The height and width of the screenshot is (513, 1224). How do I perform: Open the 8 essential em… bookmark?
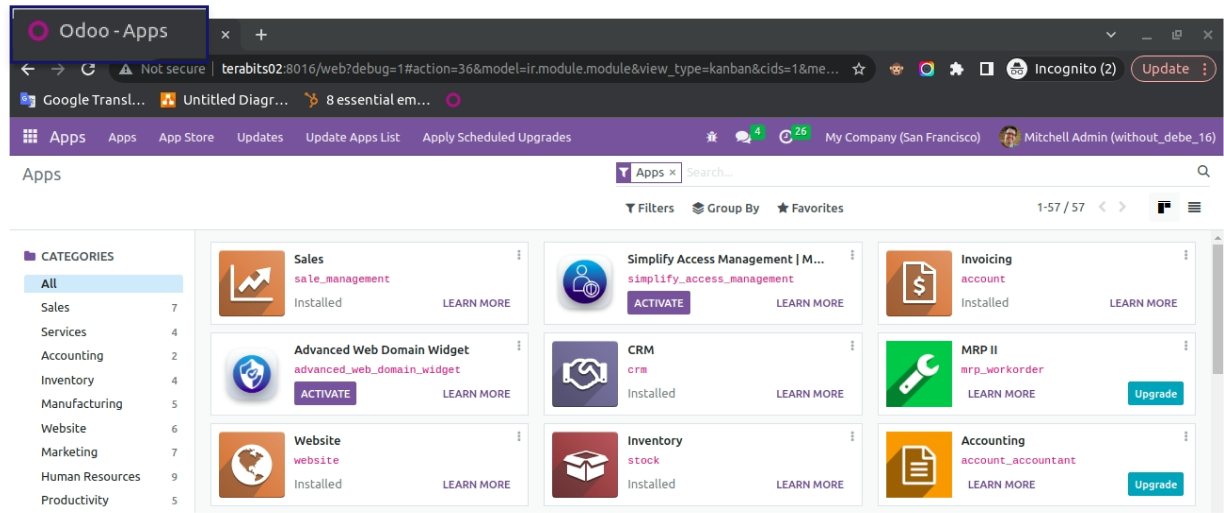tap(367, 100)
